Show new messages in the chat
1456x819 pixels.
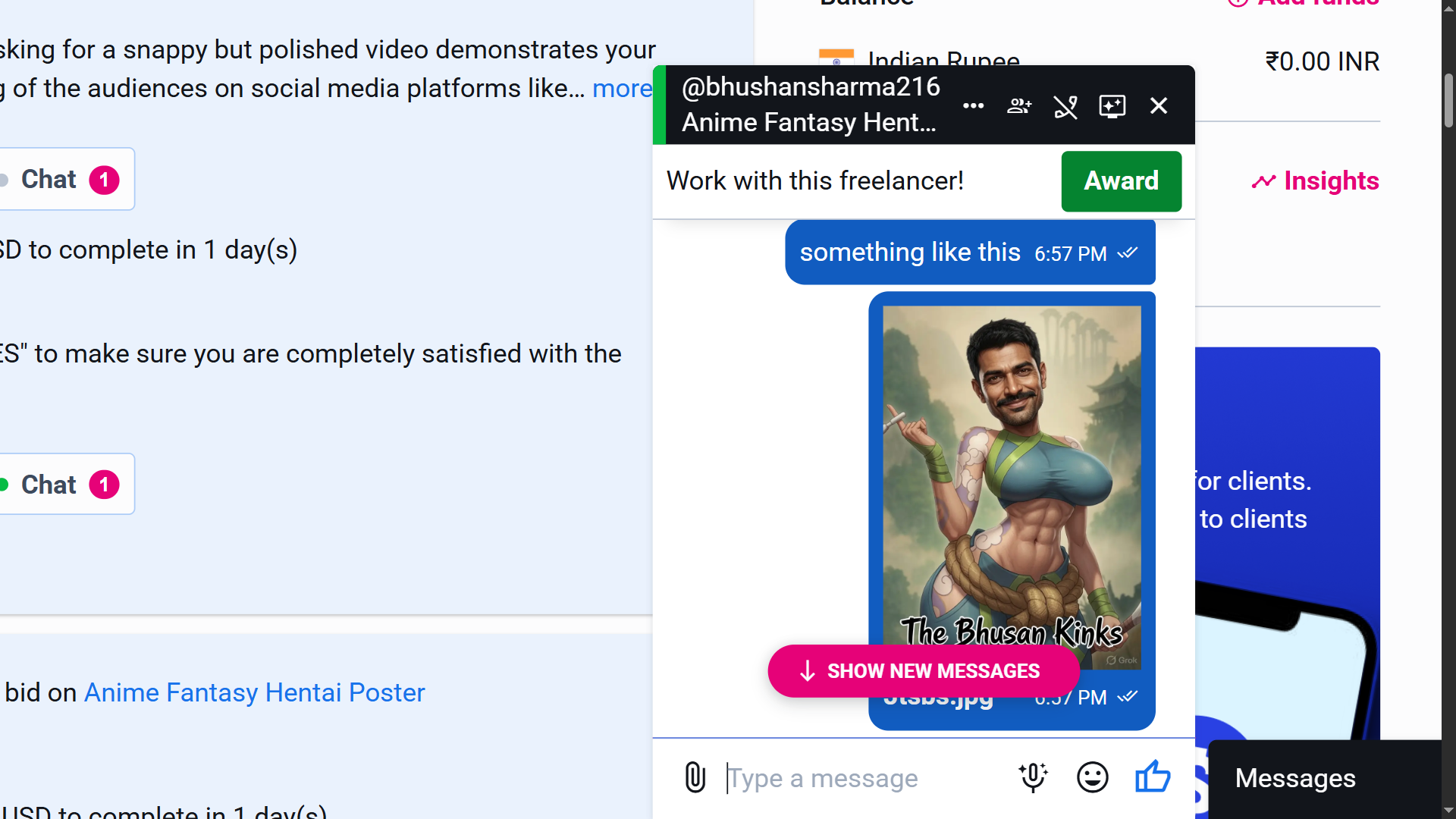(924, 671)
